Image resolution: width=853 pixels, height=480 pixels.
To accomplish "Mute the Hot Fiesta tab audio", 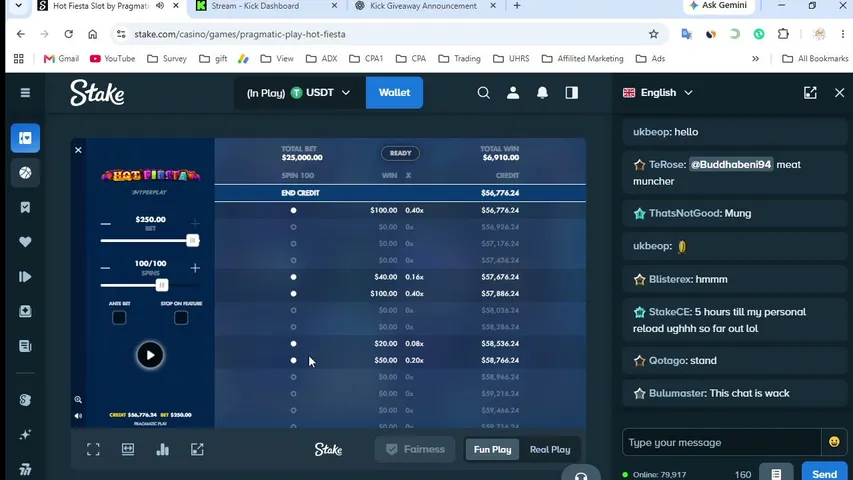I will (160, 5).
